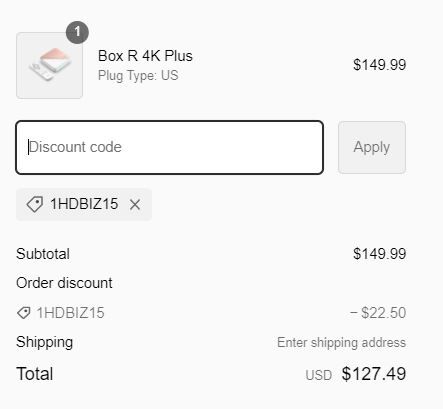Screen dimensions: 443x409
Task: Click the Subtotal label
Action: point(43,254)
